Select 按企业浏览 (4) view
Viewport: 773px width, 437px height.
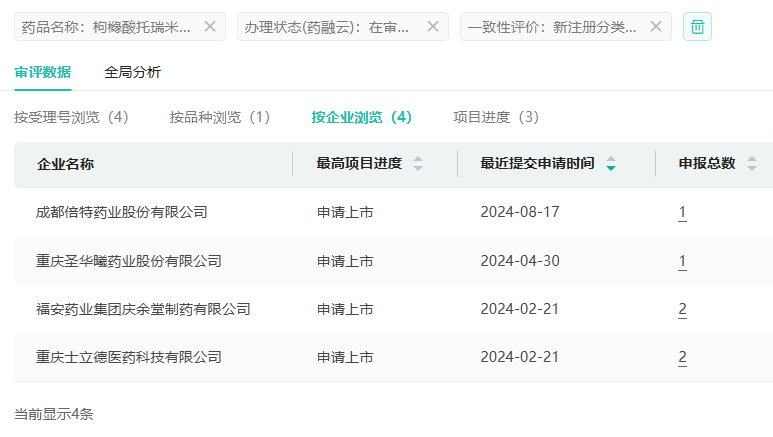click(x=361, y=117)
